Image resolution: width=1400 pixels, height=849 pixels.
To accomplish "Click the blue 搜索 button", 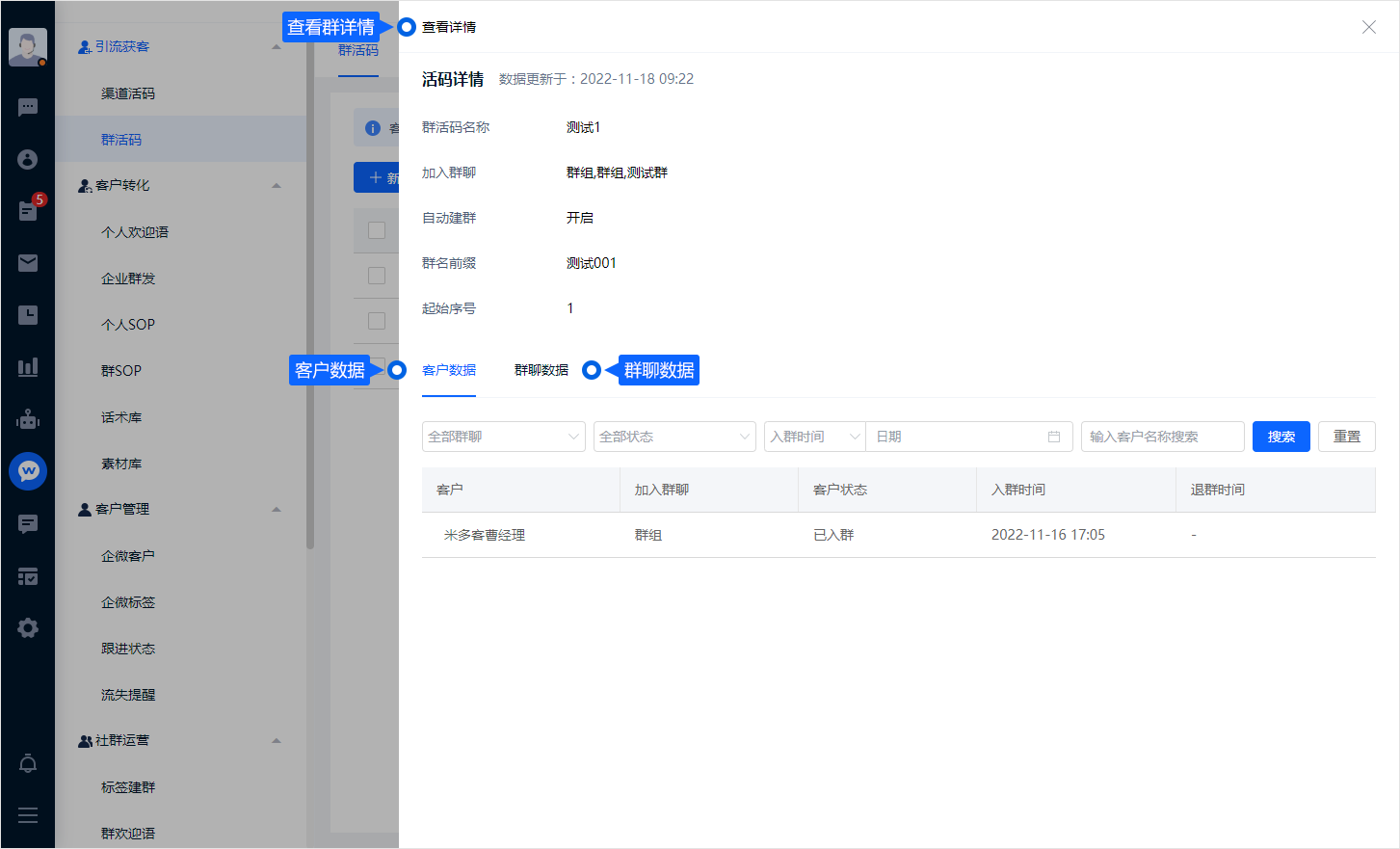I will [1281, 437].
